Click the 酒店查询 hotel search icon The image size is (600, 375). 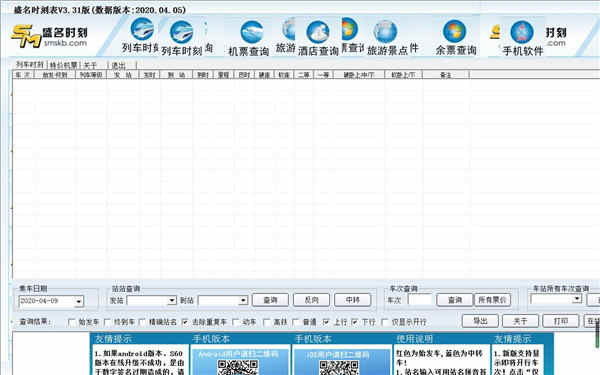point(318,32)
